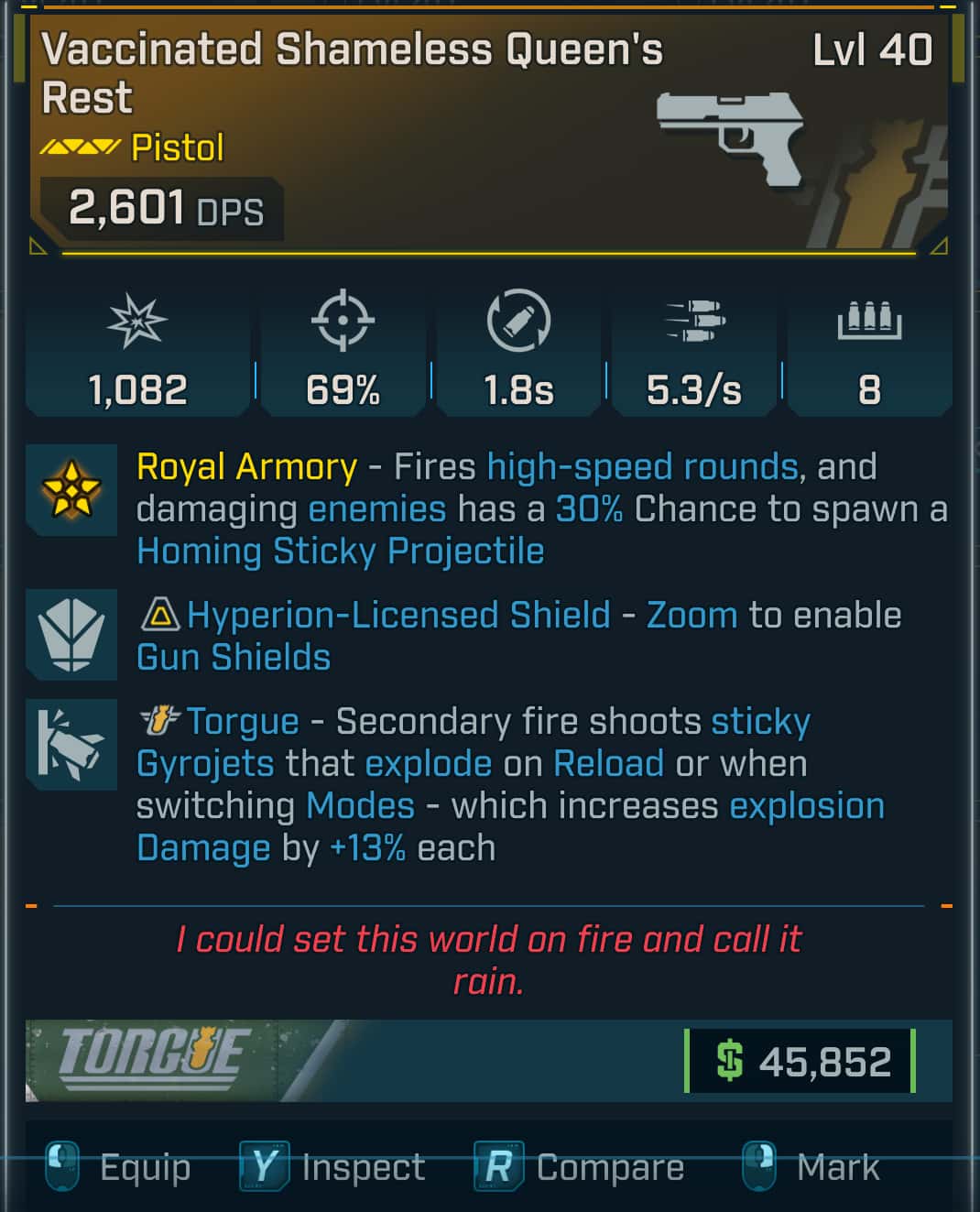
Task: Click the yellow legendary rarity marks
Action: coord(80,147)
